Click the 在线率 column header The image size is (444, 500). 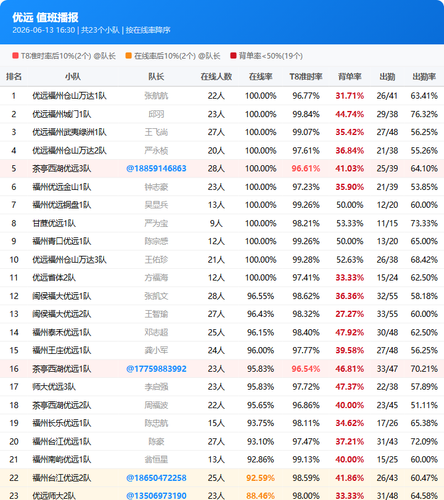[261, 77]
